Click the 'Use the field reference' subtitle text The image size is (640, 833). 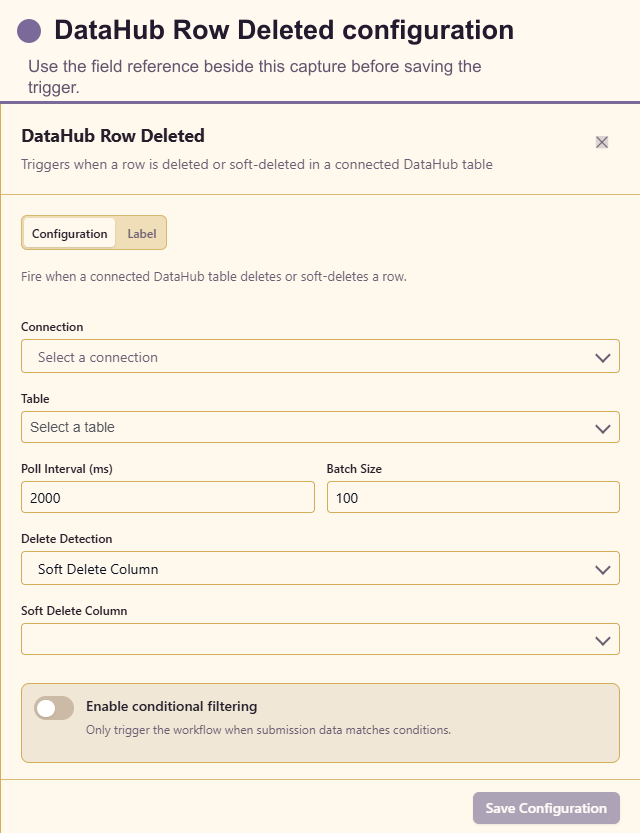coord(255,76)
